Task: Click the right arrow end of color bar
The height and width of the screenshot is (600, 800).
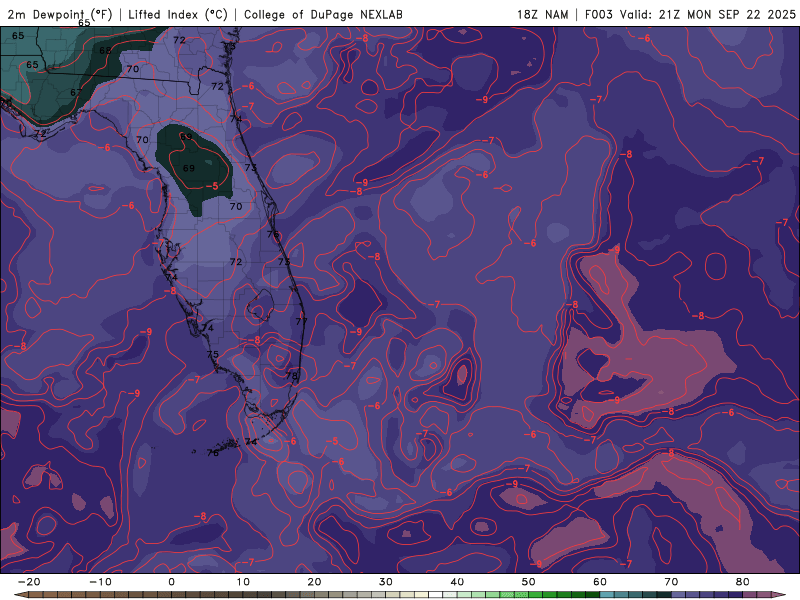Action: pos(780,595)
